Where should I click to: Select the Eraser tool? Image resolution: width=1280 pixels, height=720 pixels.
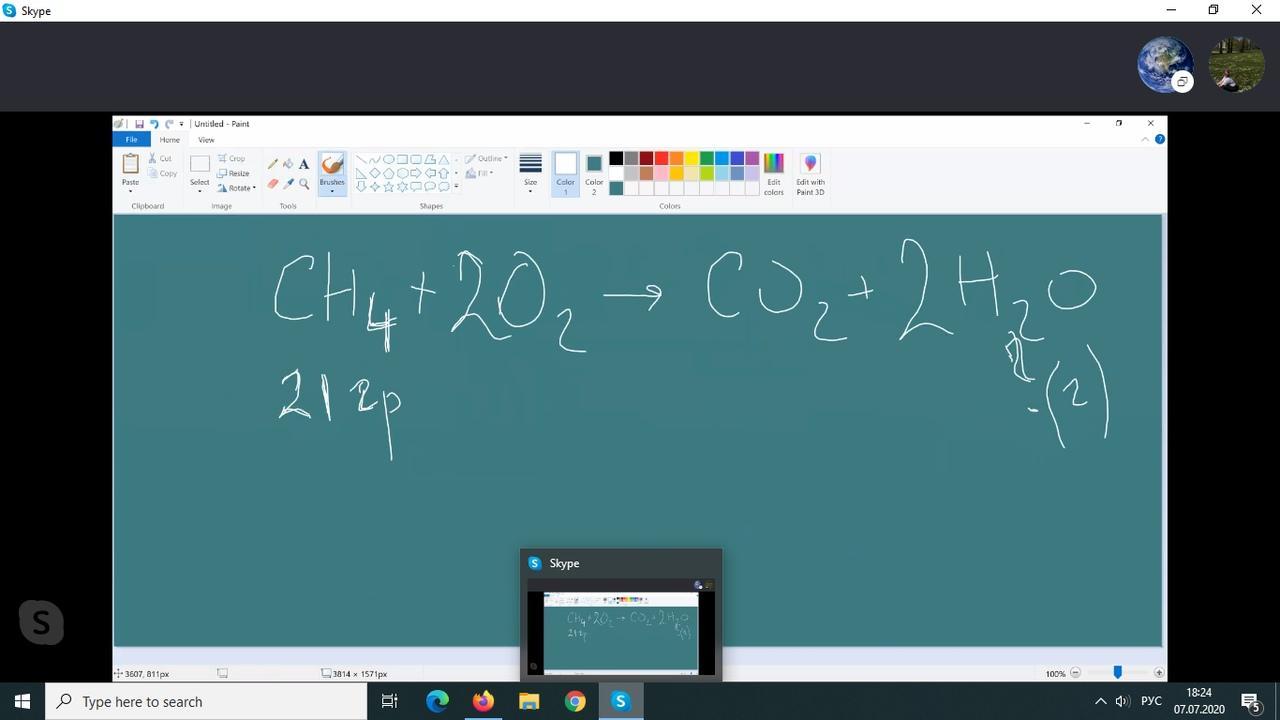tap(273, 184)
